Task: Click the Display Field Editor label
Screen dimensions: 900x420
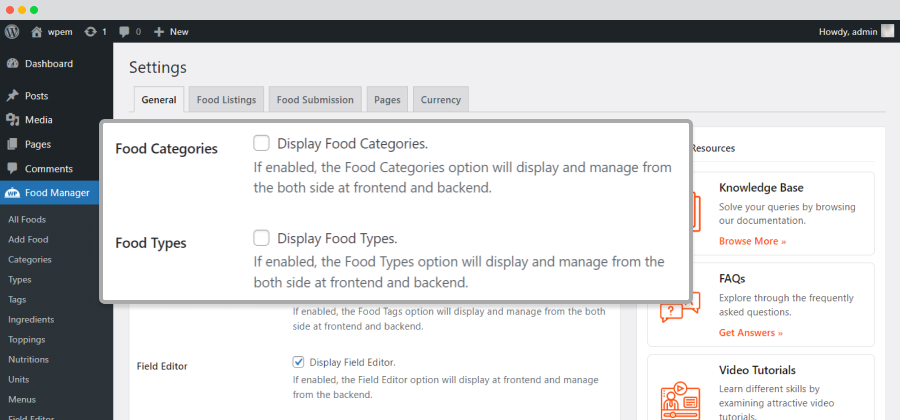Action: (353, 363)
